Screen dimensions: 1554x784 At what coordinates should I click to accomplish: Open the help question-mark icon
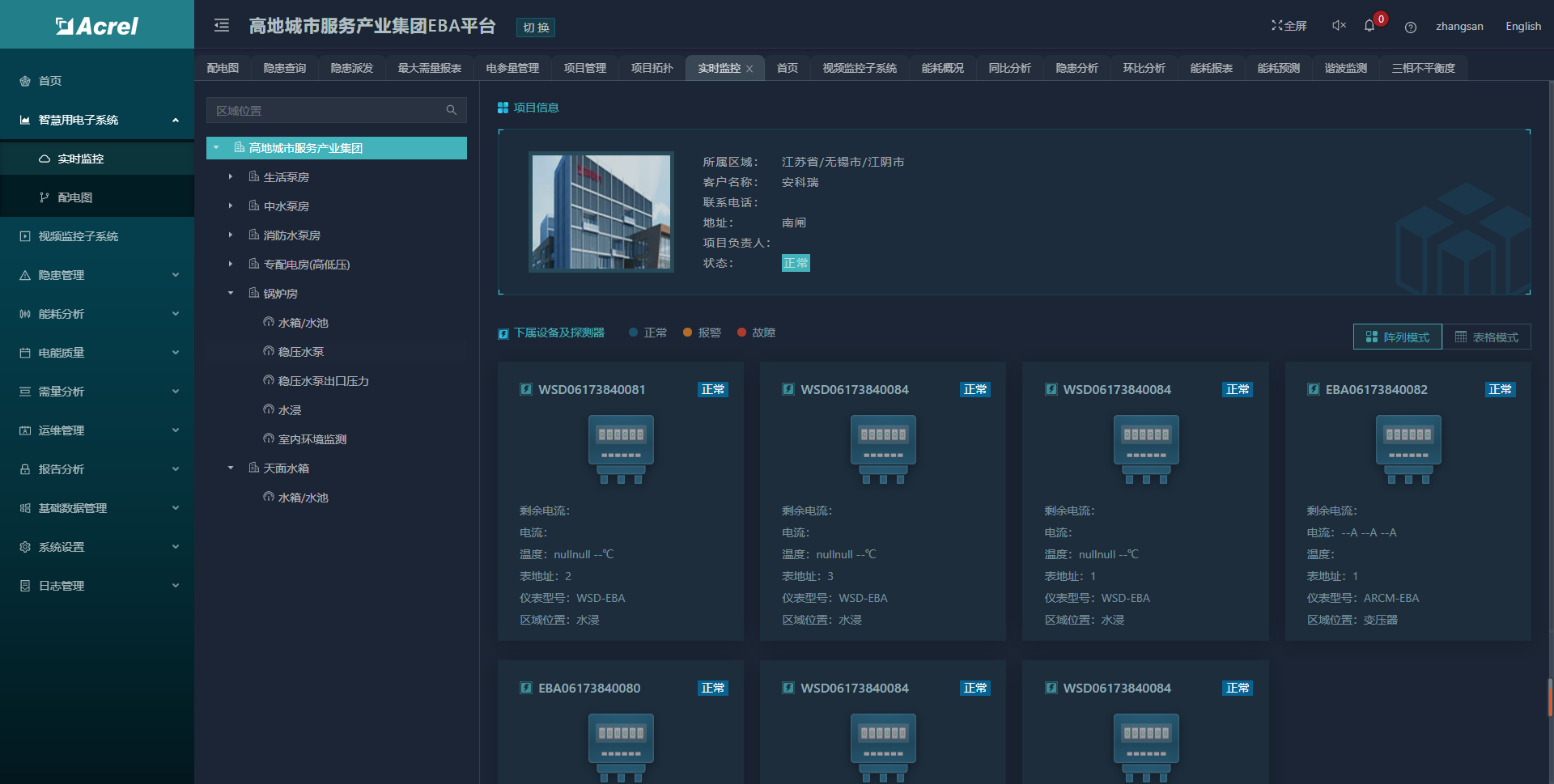coord(1411,27)
